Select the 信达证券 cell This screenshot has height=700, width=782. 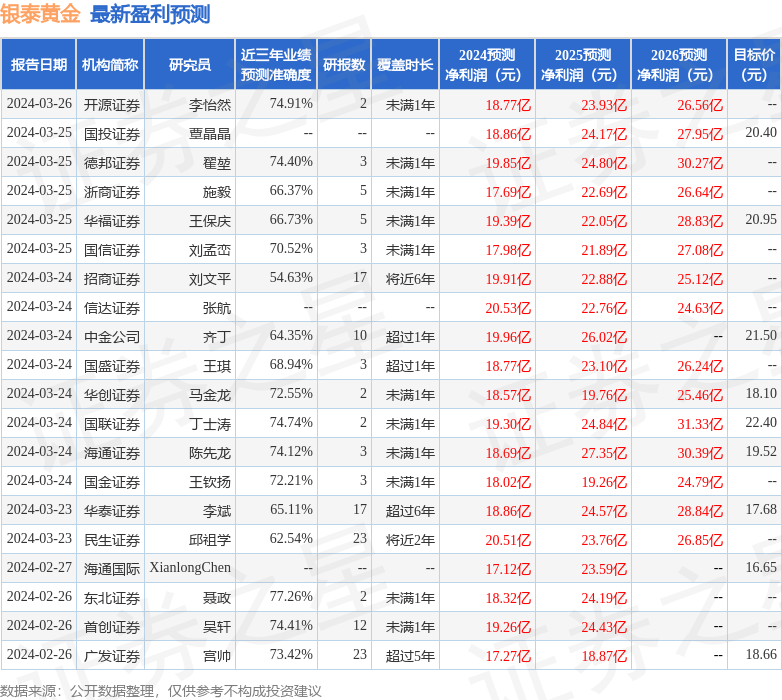coord(112,308)
